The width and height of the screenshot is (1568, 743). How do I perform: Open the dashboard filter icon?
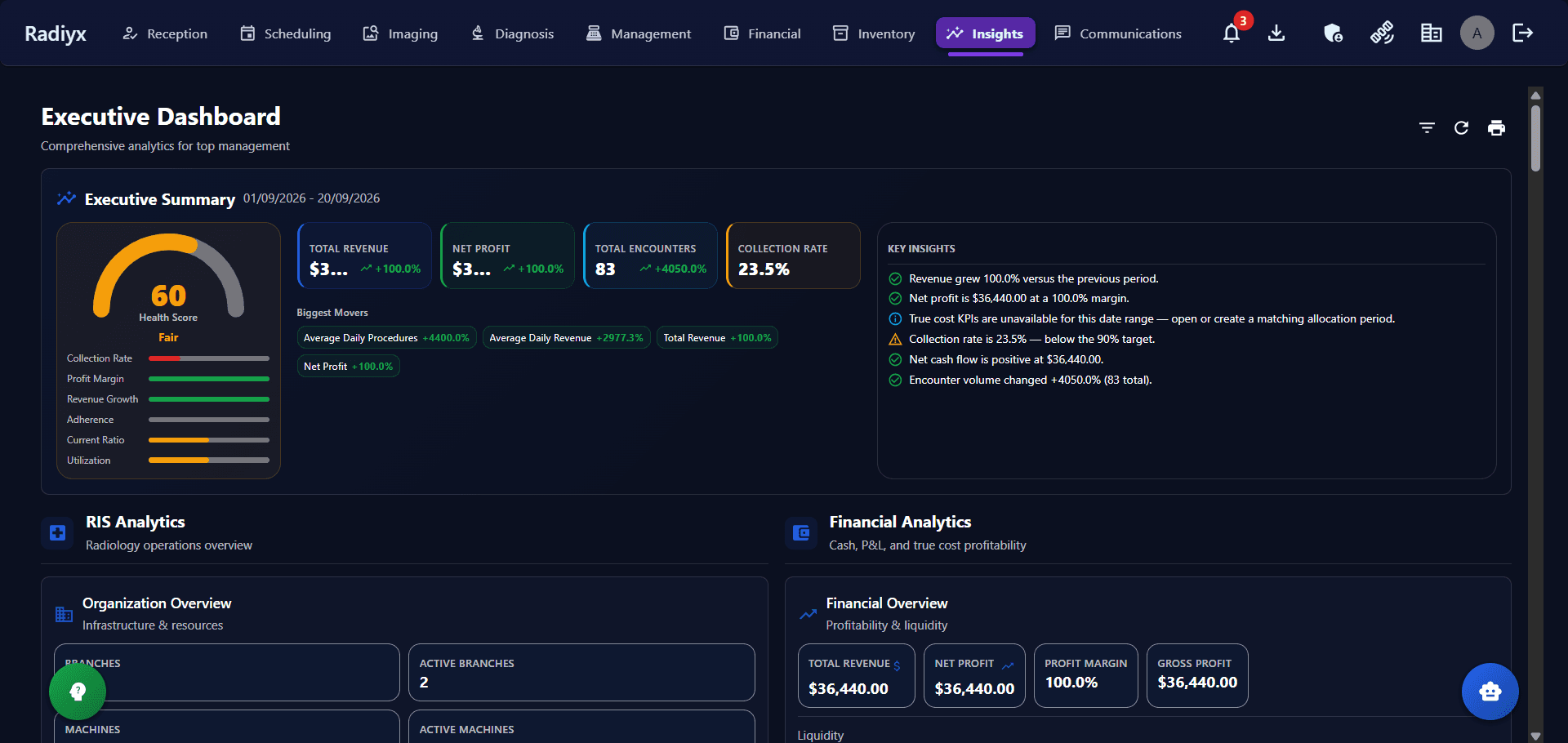coord(1427,127)
